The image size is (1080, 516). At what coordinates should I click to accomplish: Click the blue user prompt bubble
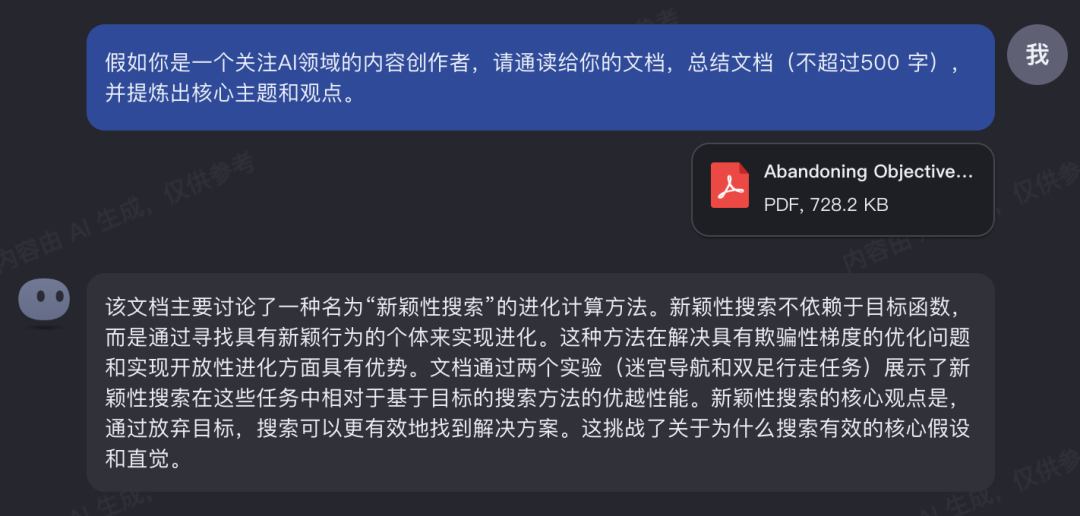coord(540,77)
